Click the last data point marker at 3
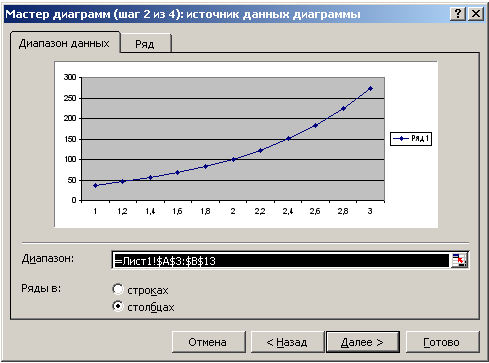The image size is (489, 363). [x=370, y=88]
